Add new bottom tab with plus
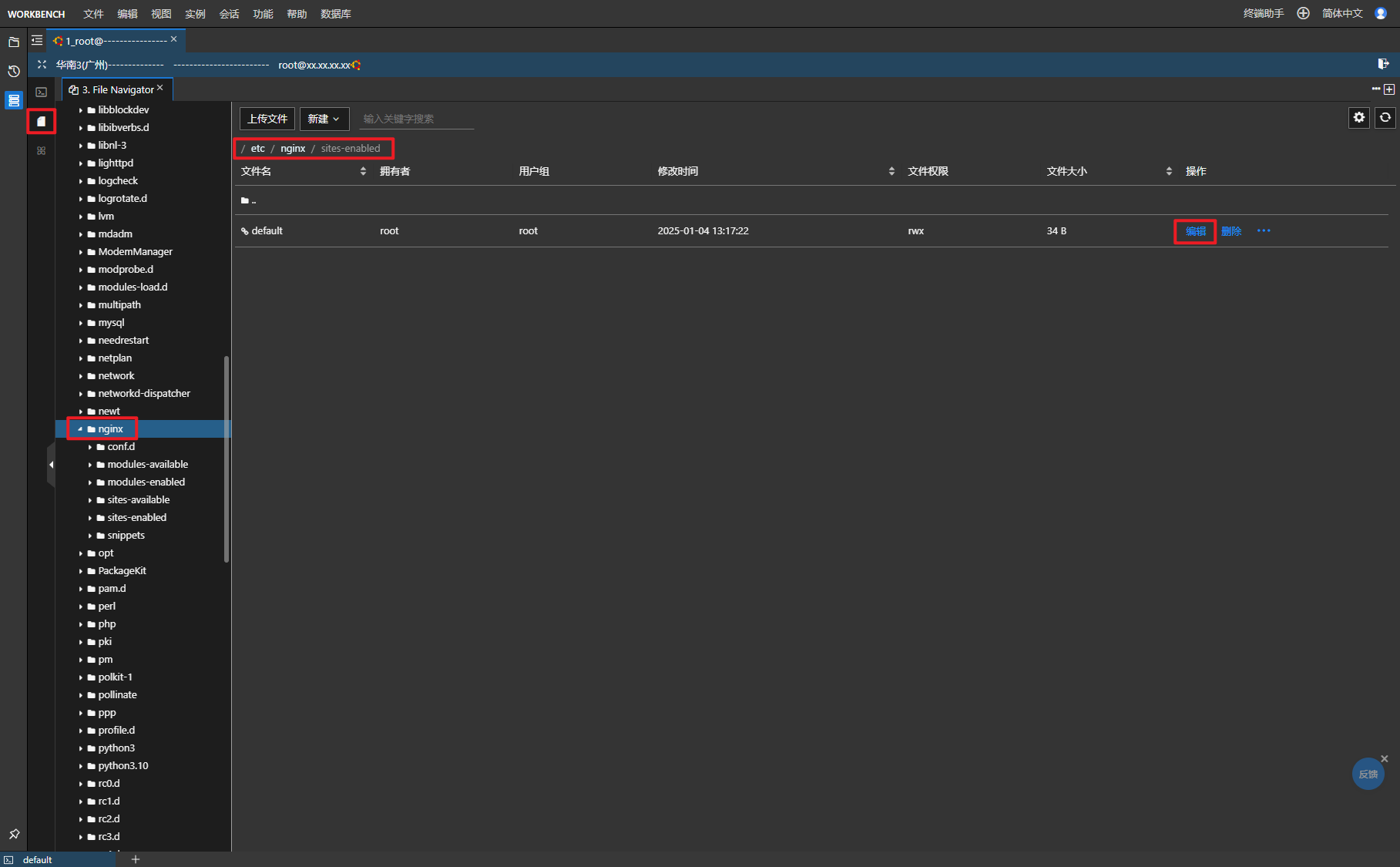The image size is (1400, 867). pyautogui.click(x=136, y=859)
